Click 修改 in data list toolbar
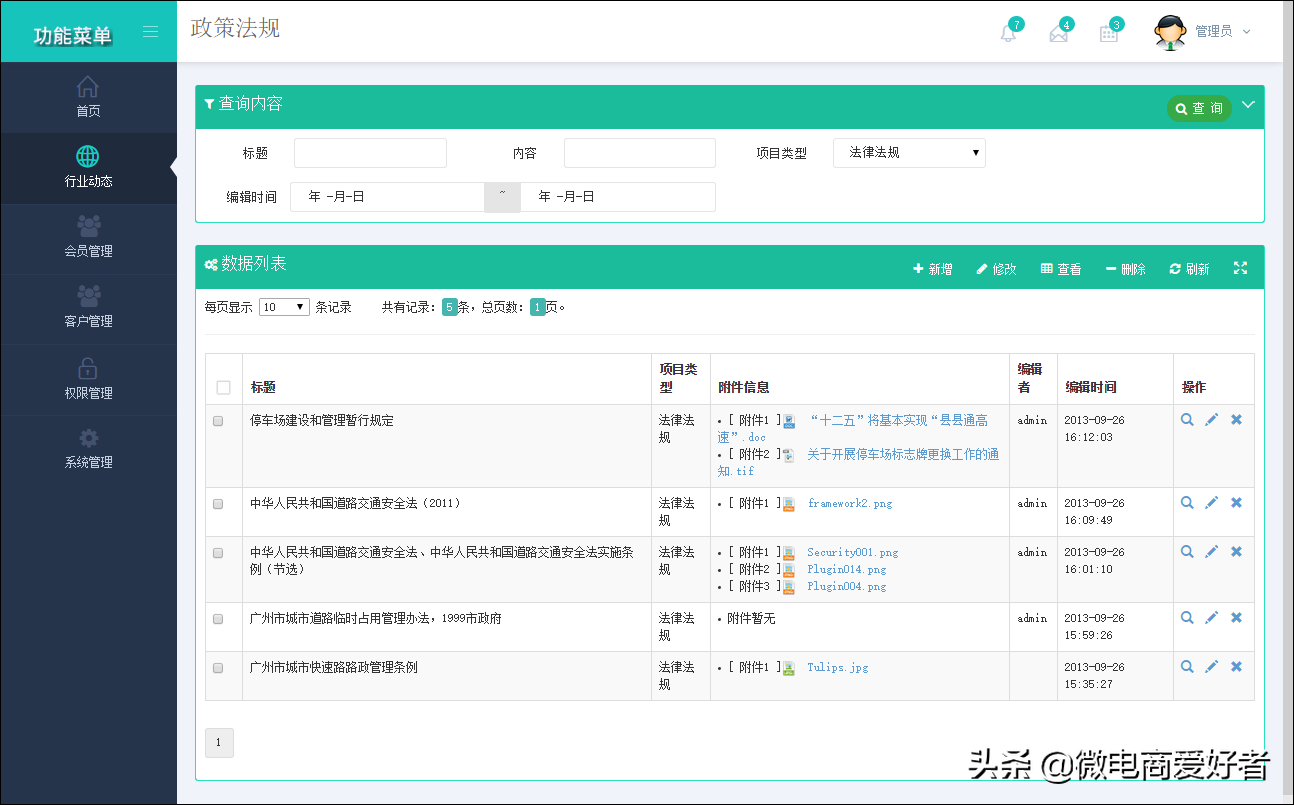1294x805 pixels. (996, 269)
